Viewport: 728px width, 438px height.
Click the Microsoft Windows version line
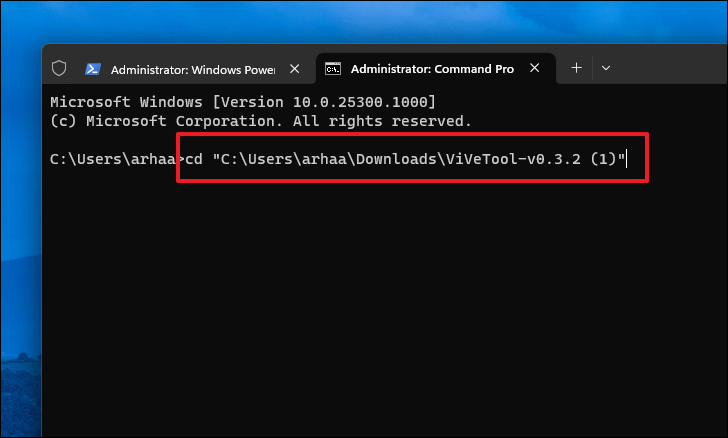point(243,102)
